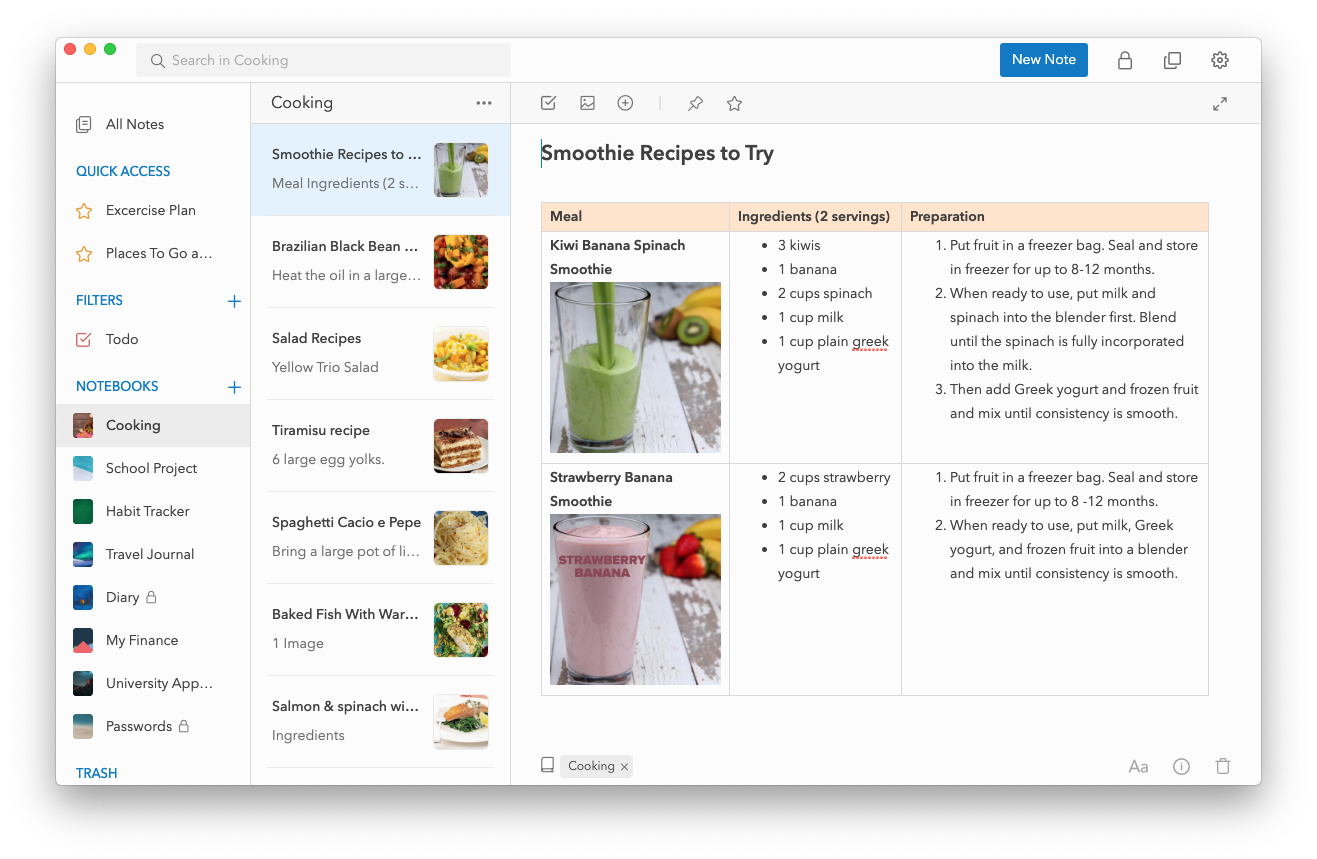
Task: Add a new notebook with the plus icon
Action: pos(234,387)
